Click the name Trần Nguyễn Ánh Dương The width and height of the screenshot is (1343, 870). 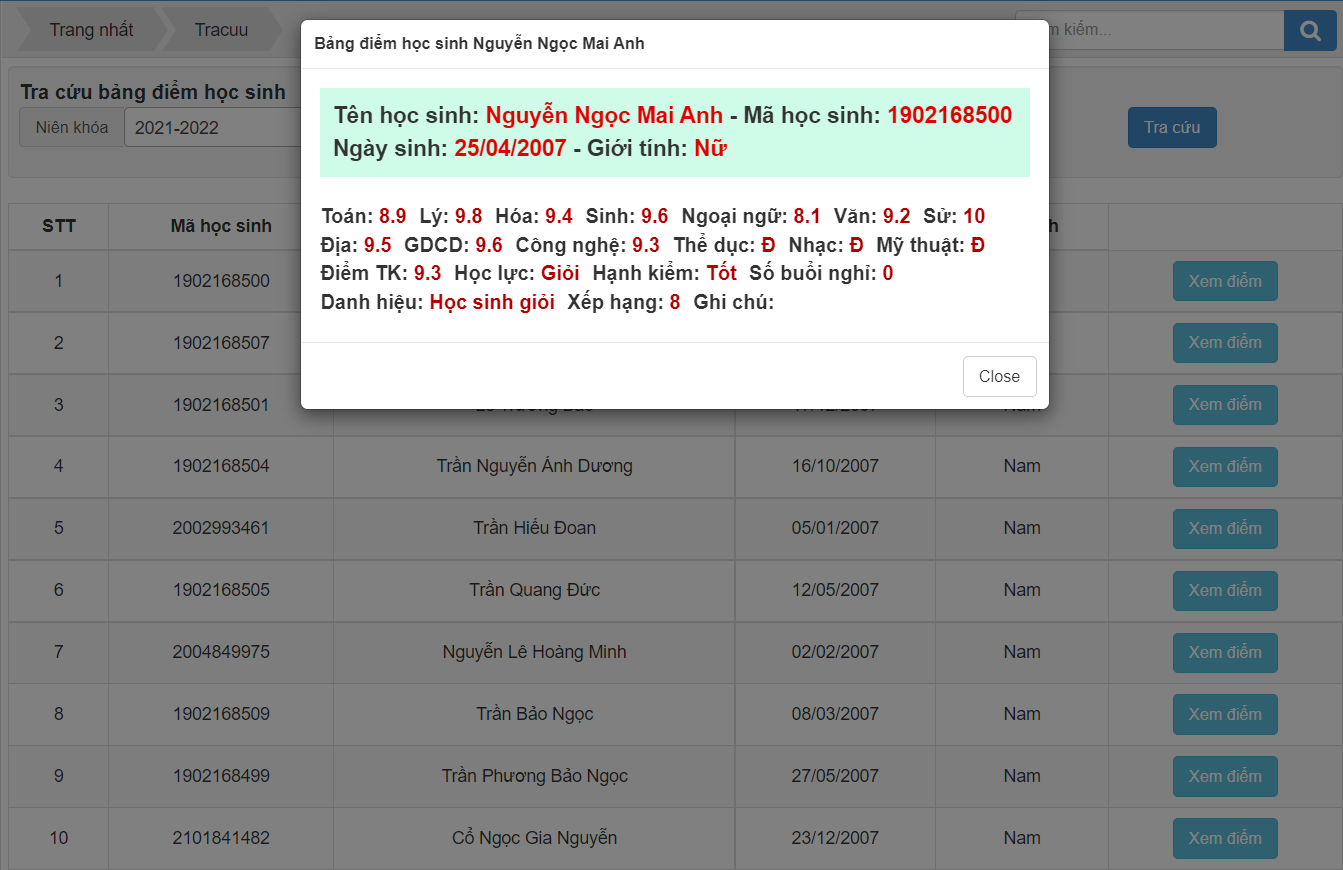point(534,466)
